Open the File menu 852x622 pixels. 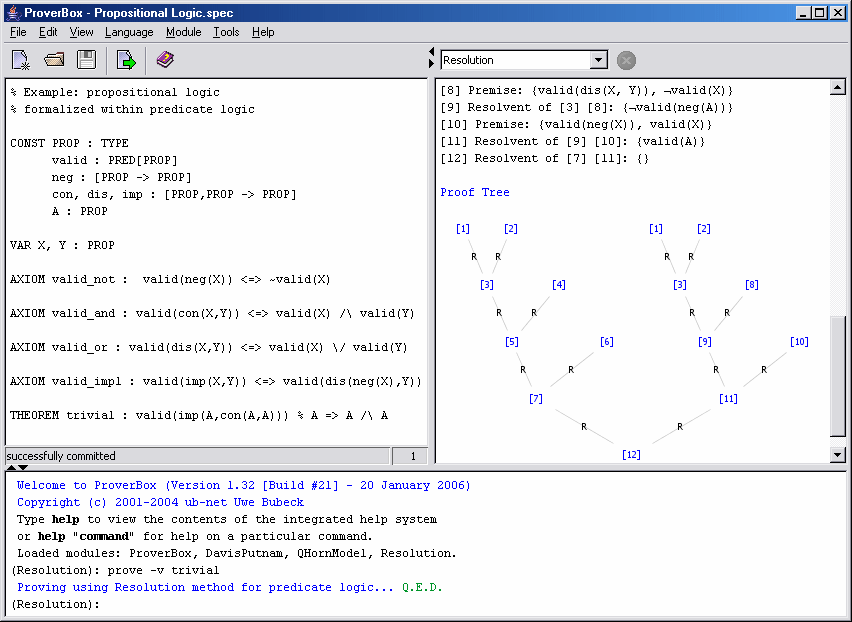coord(18,32)
